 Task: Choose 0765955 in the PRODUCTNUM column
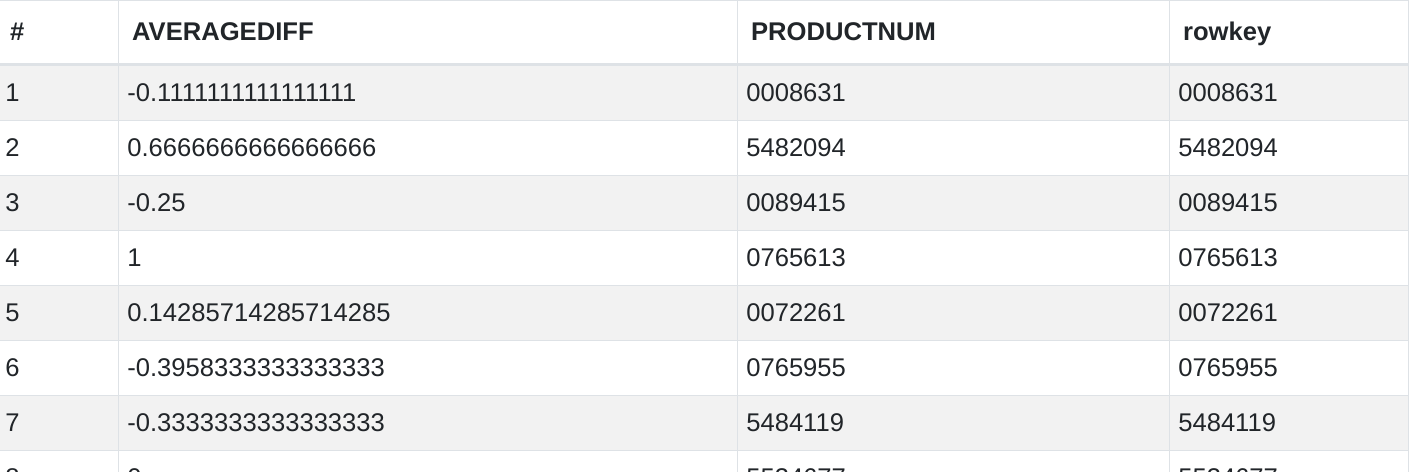[795, 368]
